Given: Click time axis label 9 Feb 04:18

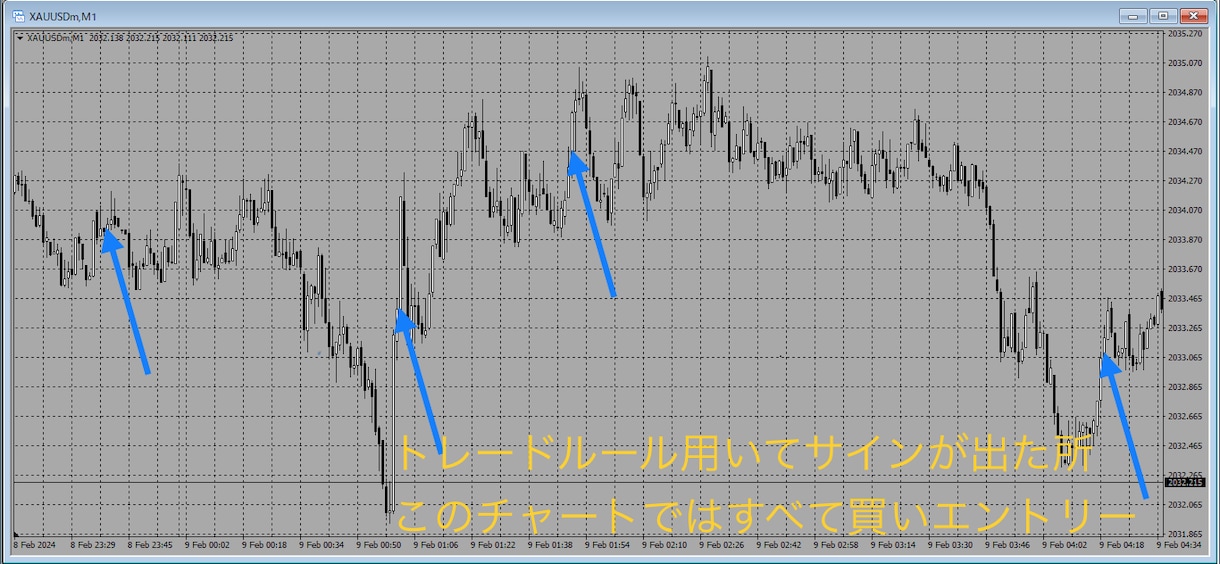Looking at the screenshot, I should coord(1122,546).
